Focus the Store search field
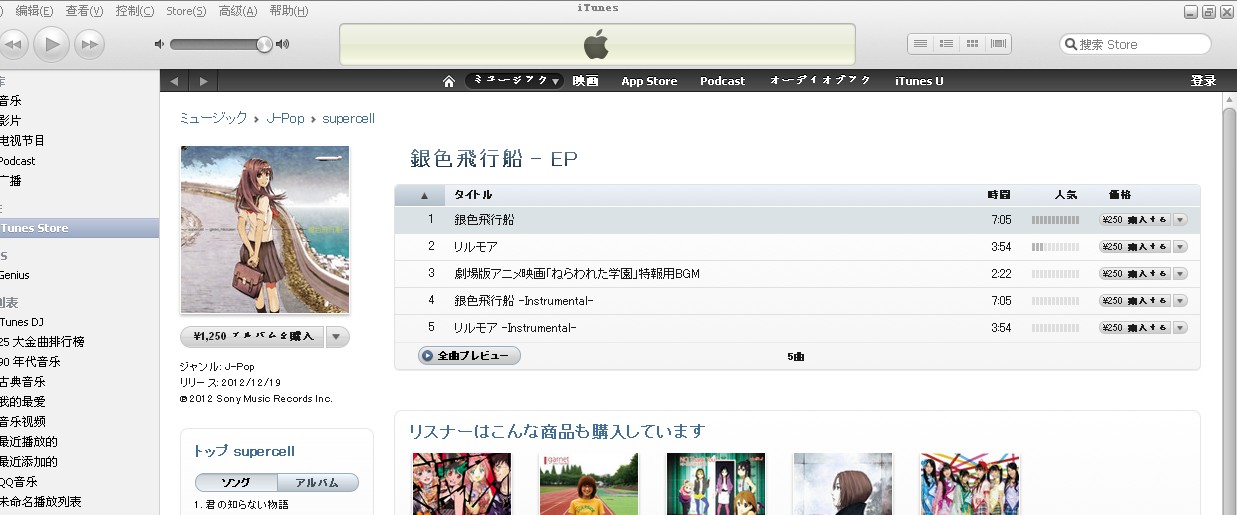The height and width of the screenshot is (515, 1237). 1135,44
